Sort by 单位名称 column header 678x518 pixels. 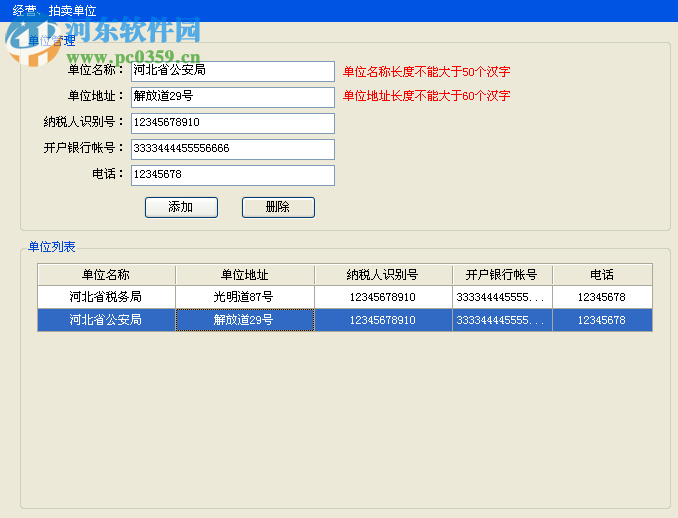(106, 275)
